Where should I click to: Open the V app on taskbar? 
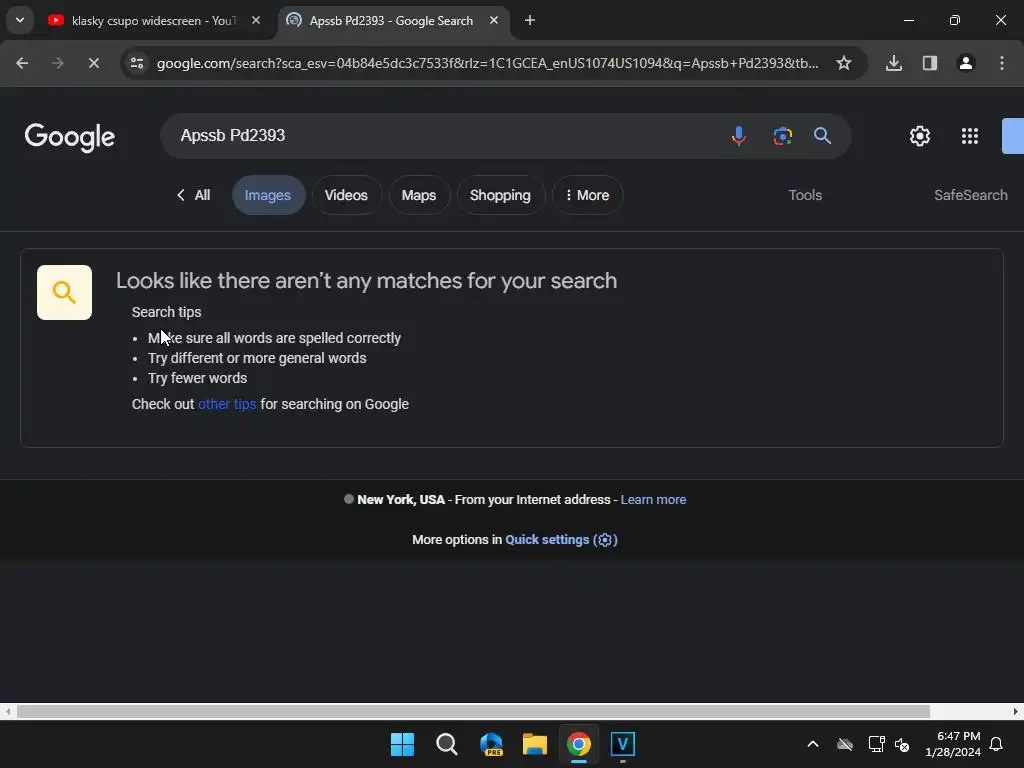tap(623, 744)
